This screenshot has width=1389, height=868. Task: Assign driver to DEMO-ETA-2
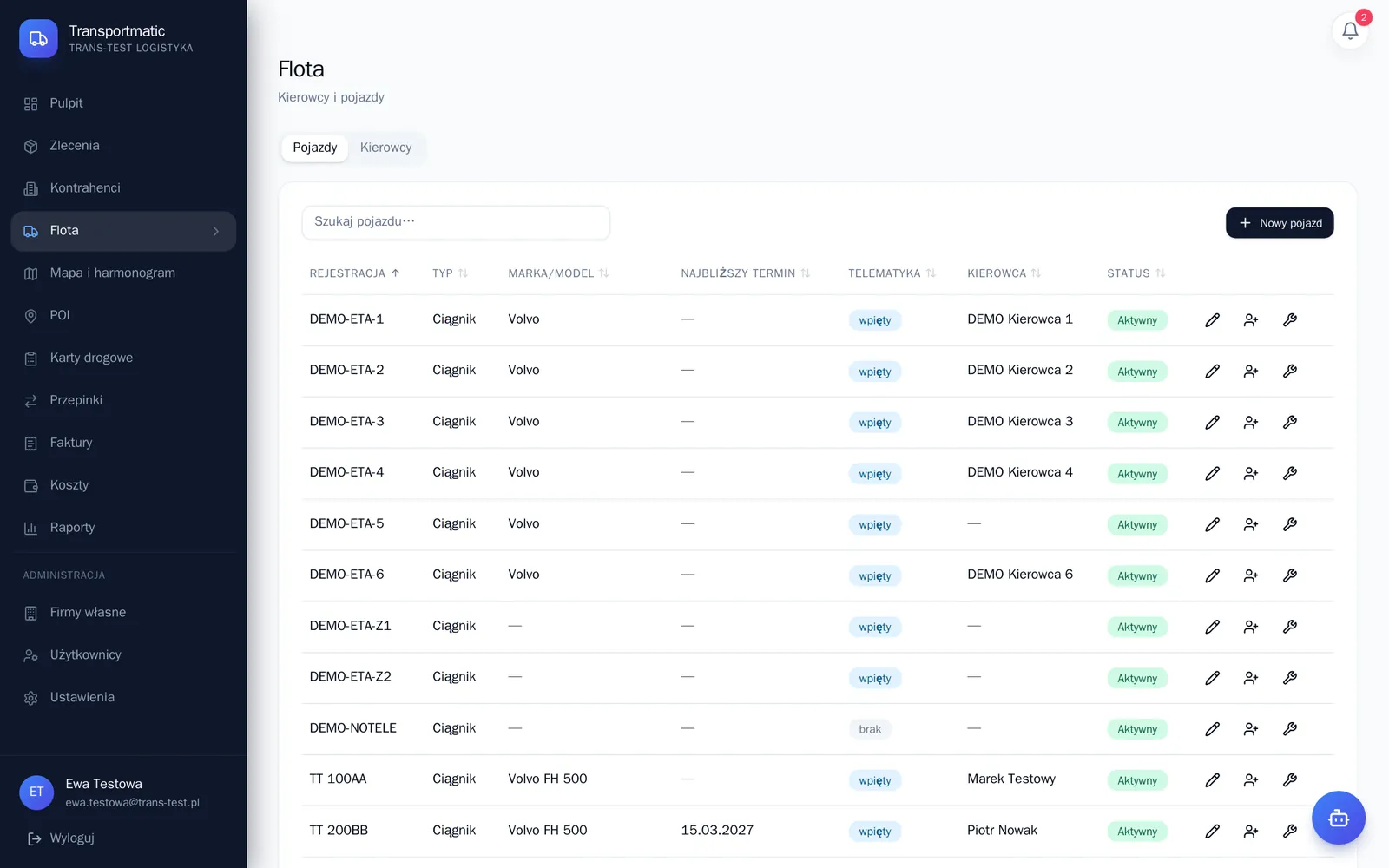[1251, 372]
